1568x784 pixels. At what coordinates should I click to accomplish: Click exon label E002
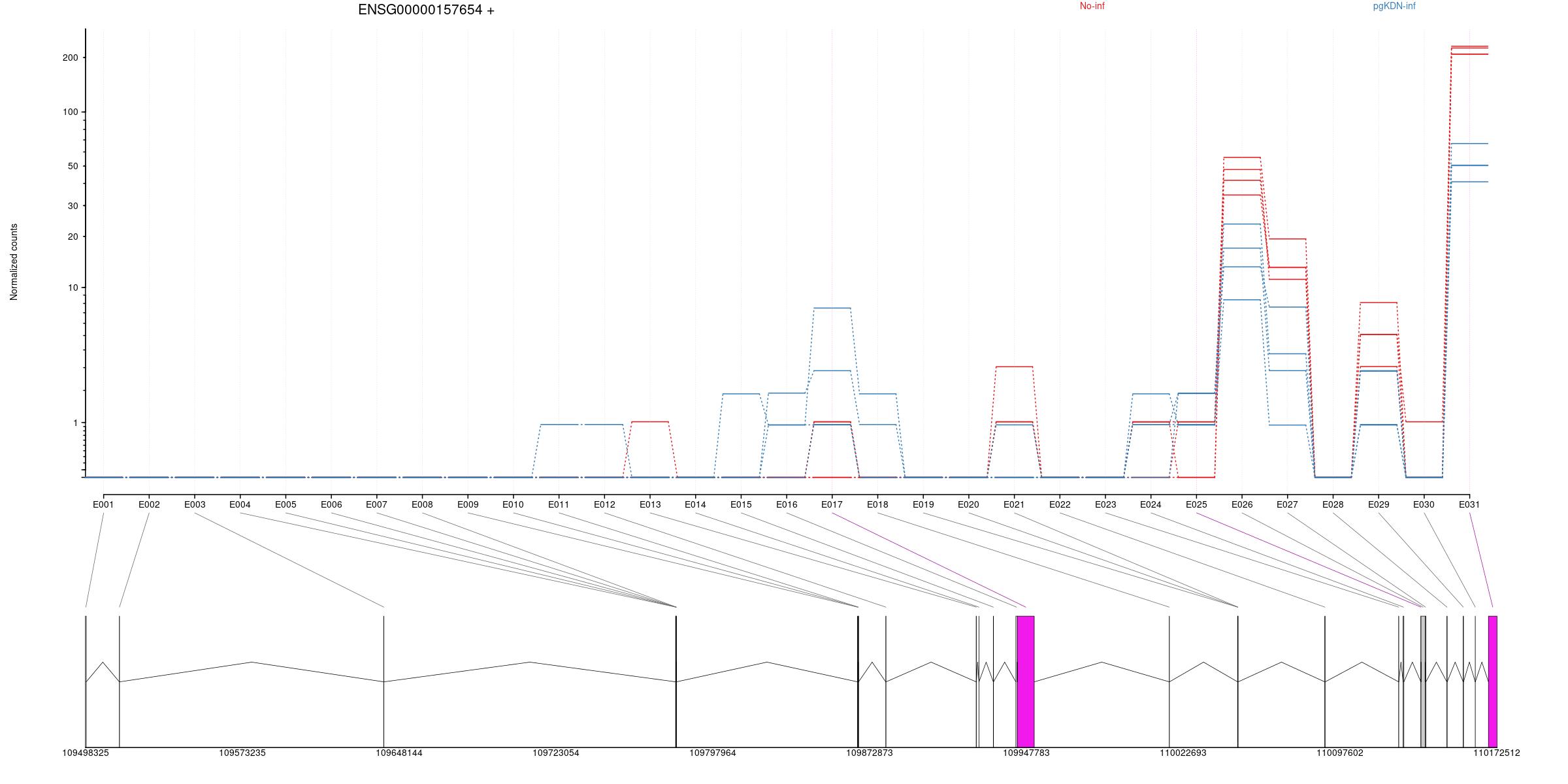[149, 504]
